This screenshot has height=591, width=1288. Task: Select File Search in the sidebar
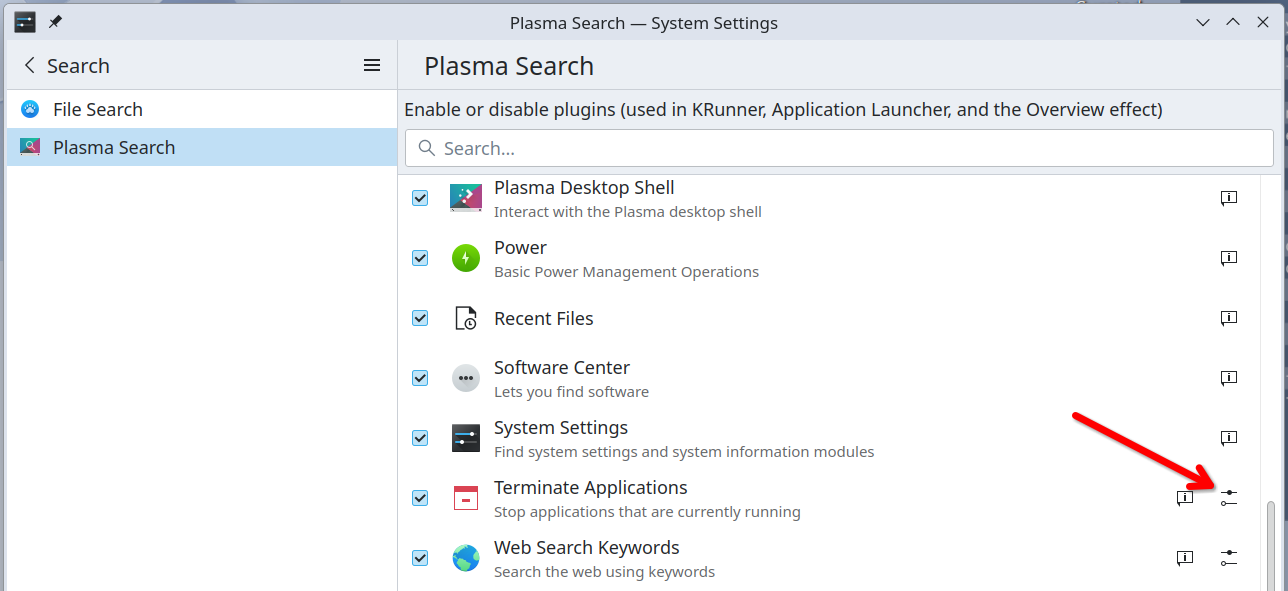point(98,110)
